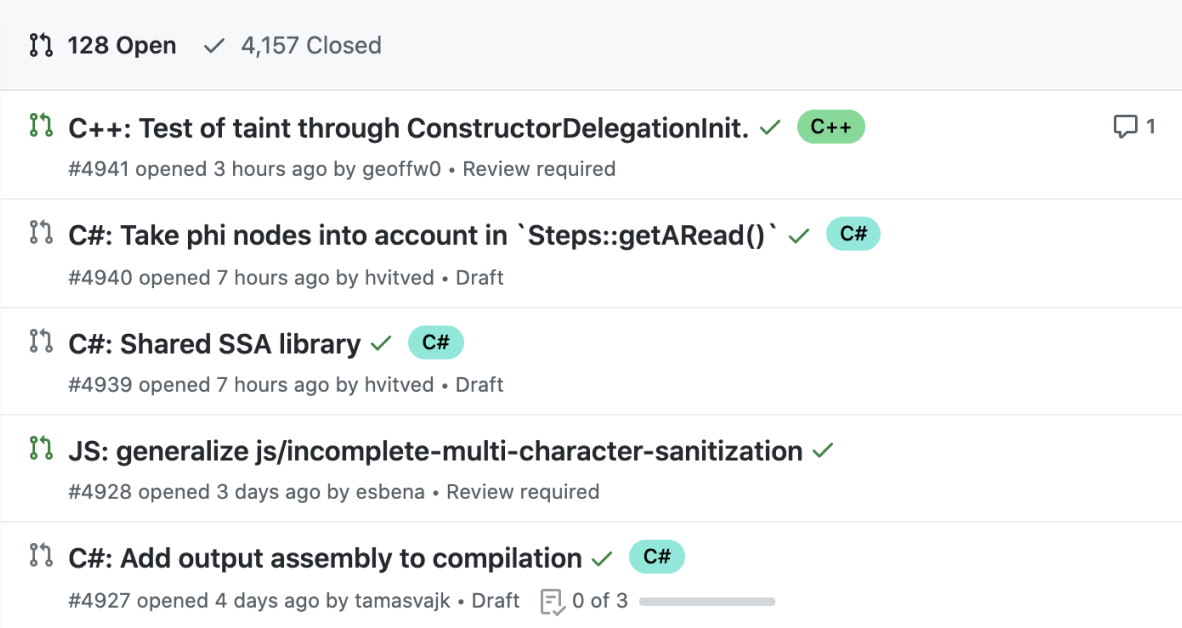
Task: Click the open PR icon next to the JS generalize title
Action: 40,449
